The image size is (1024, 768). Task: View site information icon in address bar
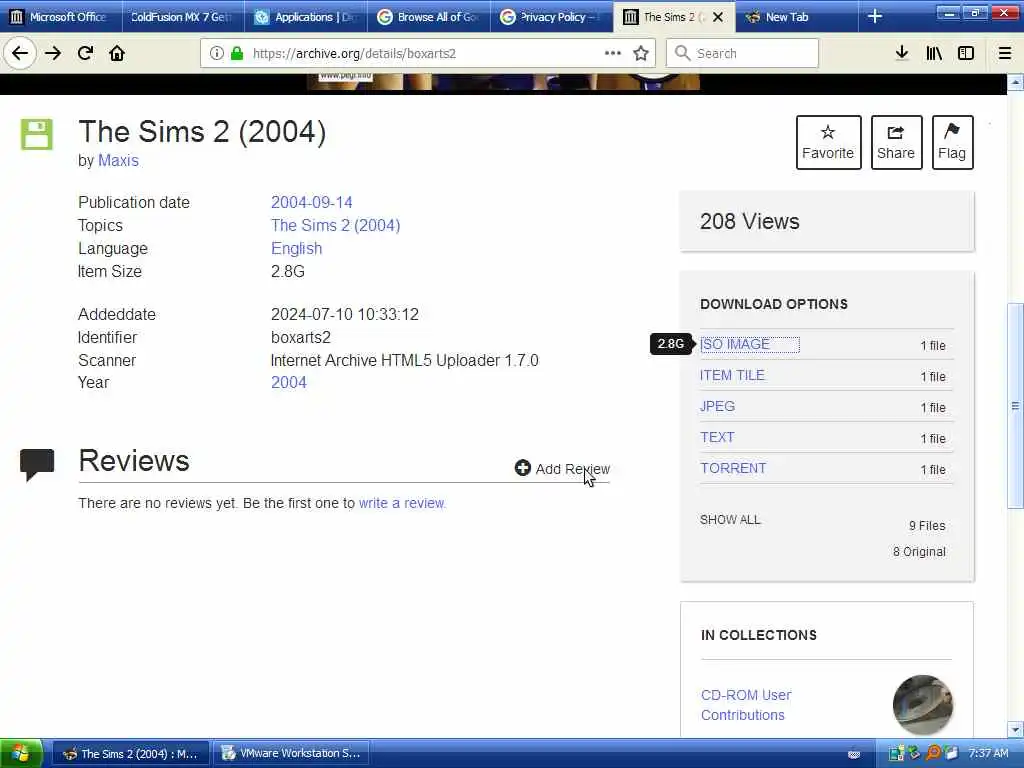(x=216, y=53)
